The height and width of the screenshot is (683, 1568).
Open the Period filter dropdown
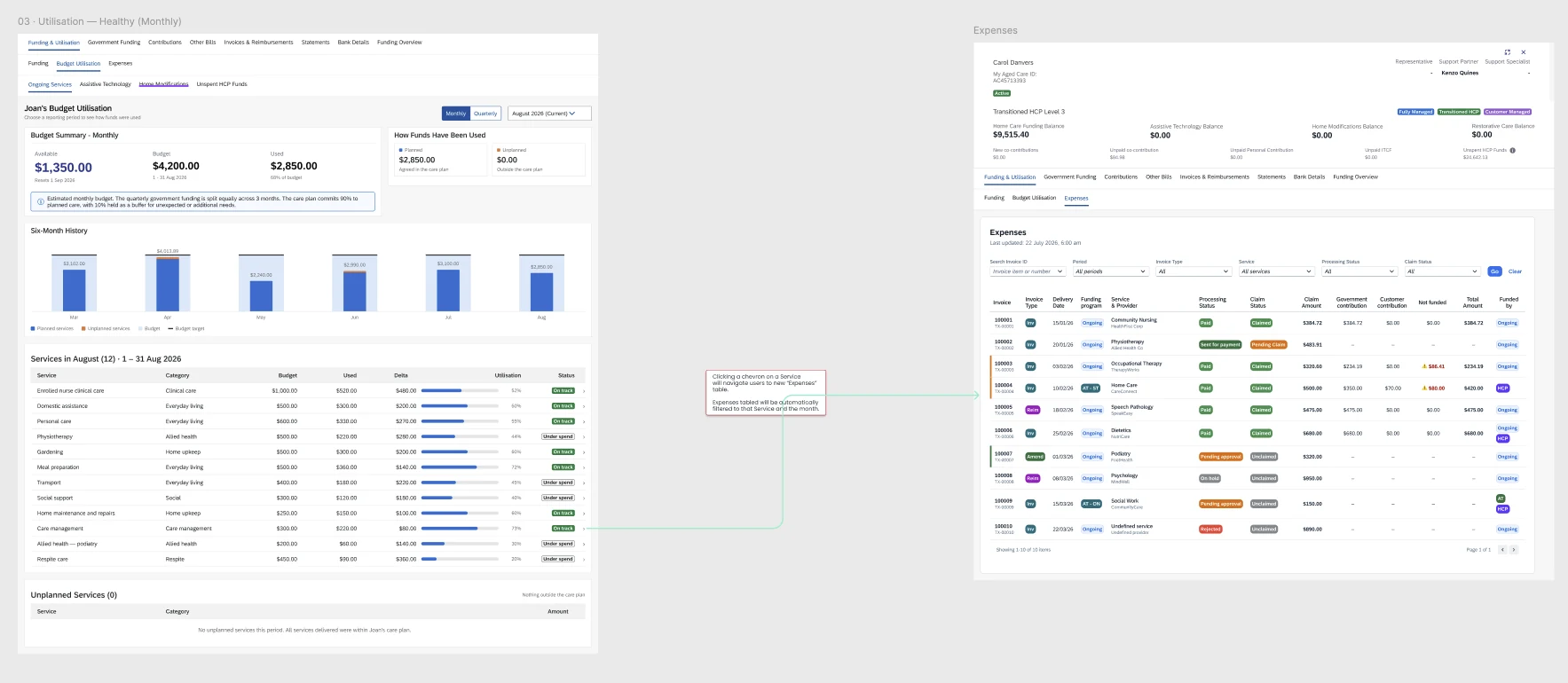(1110, 271)
